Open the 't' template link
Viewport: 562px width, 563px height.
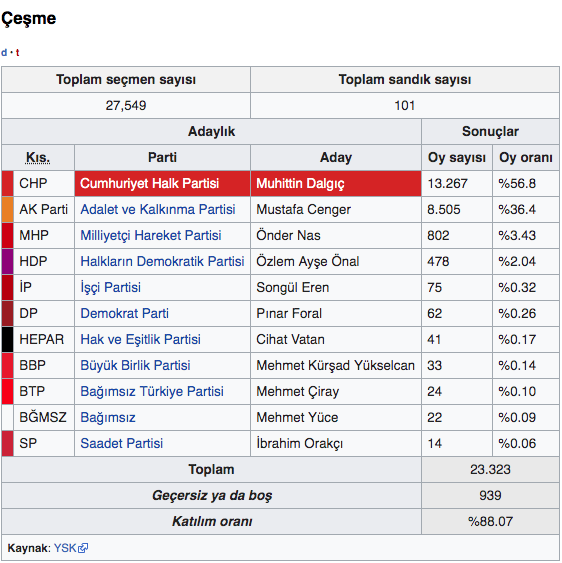click(17, 52)
